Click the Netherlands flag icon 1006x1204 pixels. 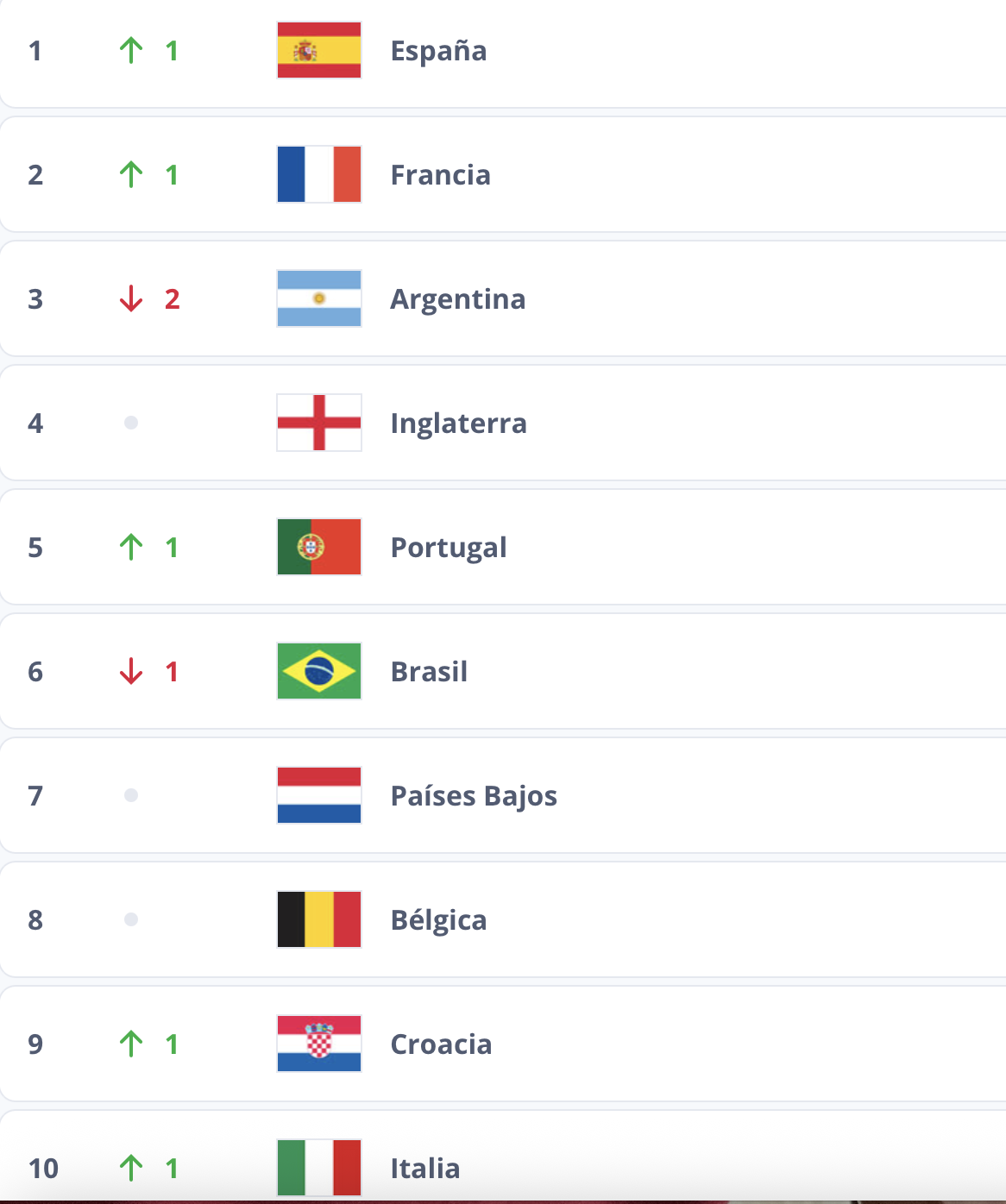tap(319, 796)
